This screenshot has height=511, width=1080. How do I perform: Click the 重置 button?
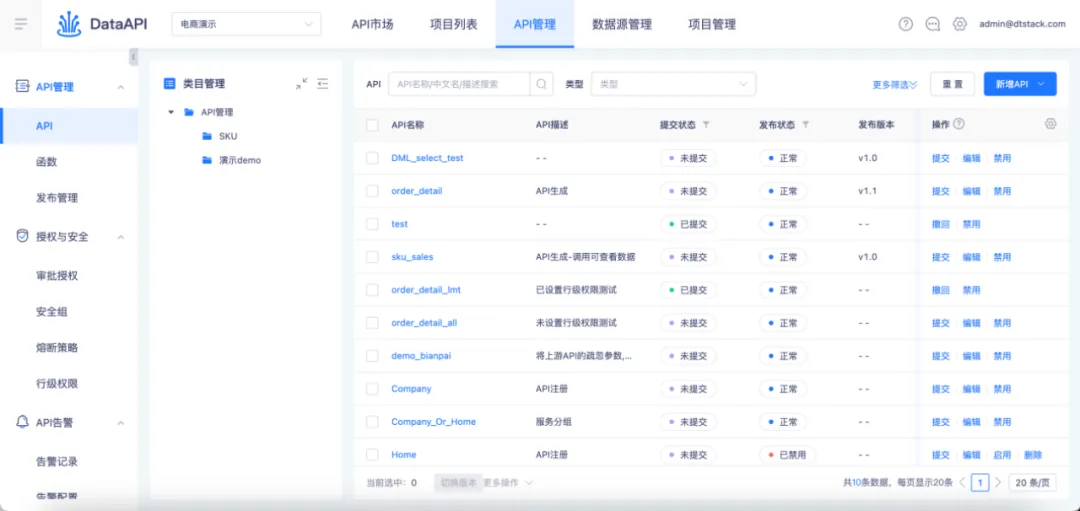[x=952, y=85]
